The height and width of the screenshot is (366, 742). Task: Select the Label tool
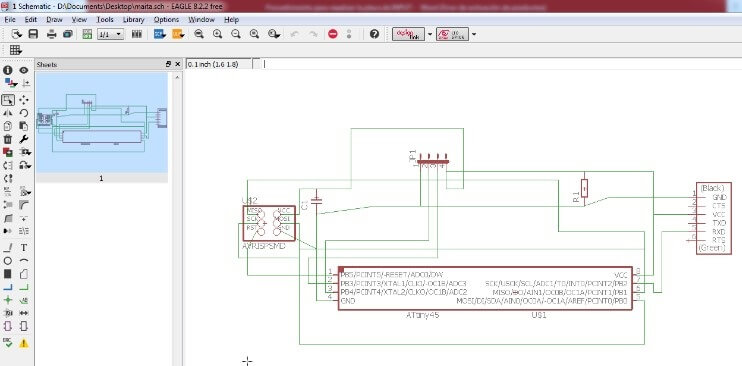pyautogui.click(x=24, y=300)
